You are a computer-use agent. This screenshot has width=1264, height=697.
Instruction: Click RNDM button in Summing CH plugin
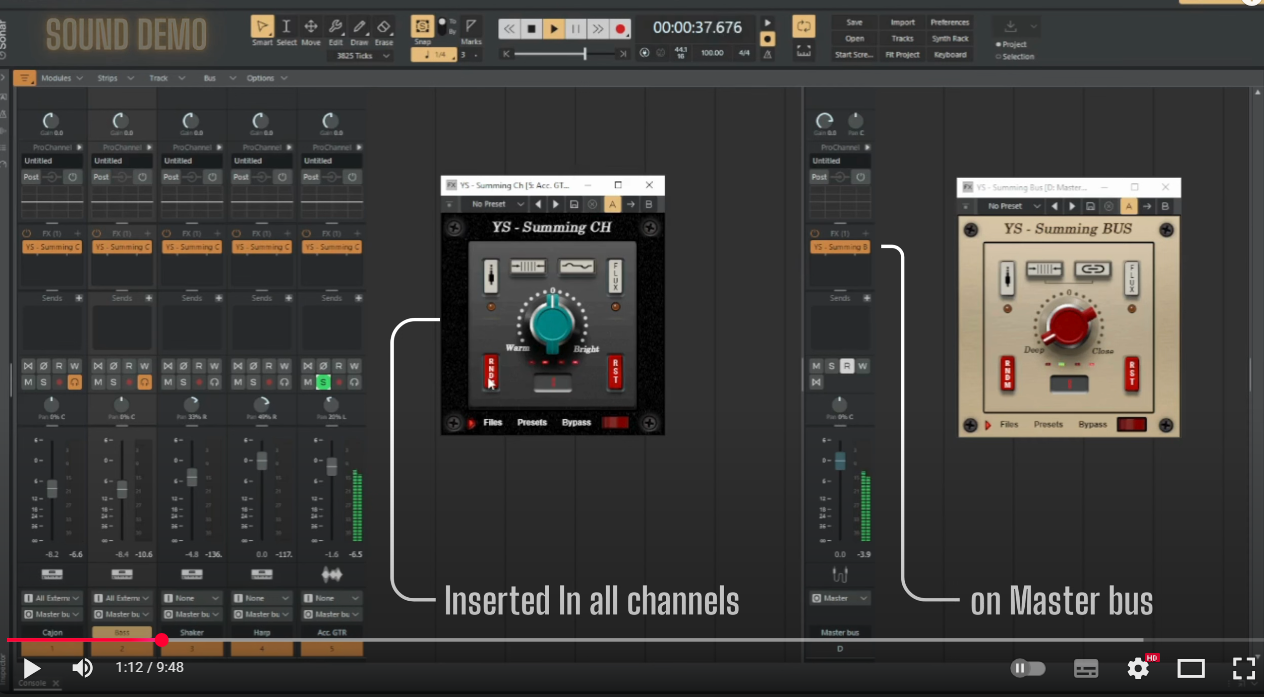(x=492, y=371)
